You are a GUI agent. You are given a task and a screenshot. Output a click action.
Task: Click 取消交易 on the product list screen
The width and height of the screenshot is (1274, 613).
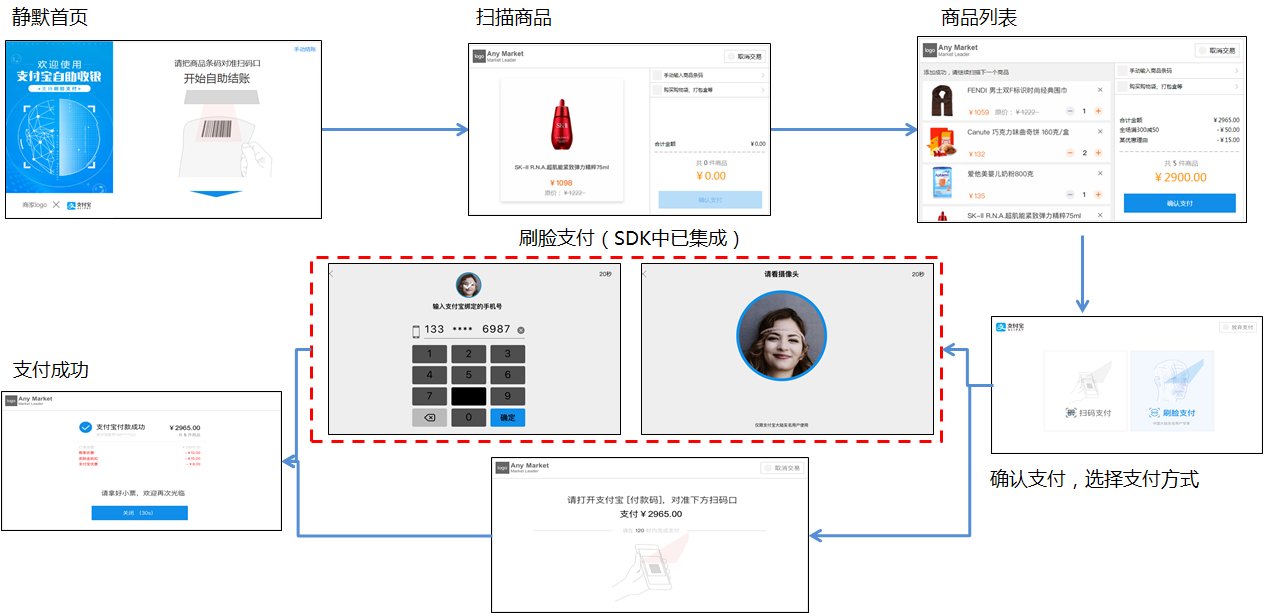[x=1217, y=50]
